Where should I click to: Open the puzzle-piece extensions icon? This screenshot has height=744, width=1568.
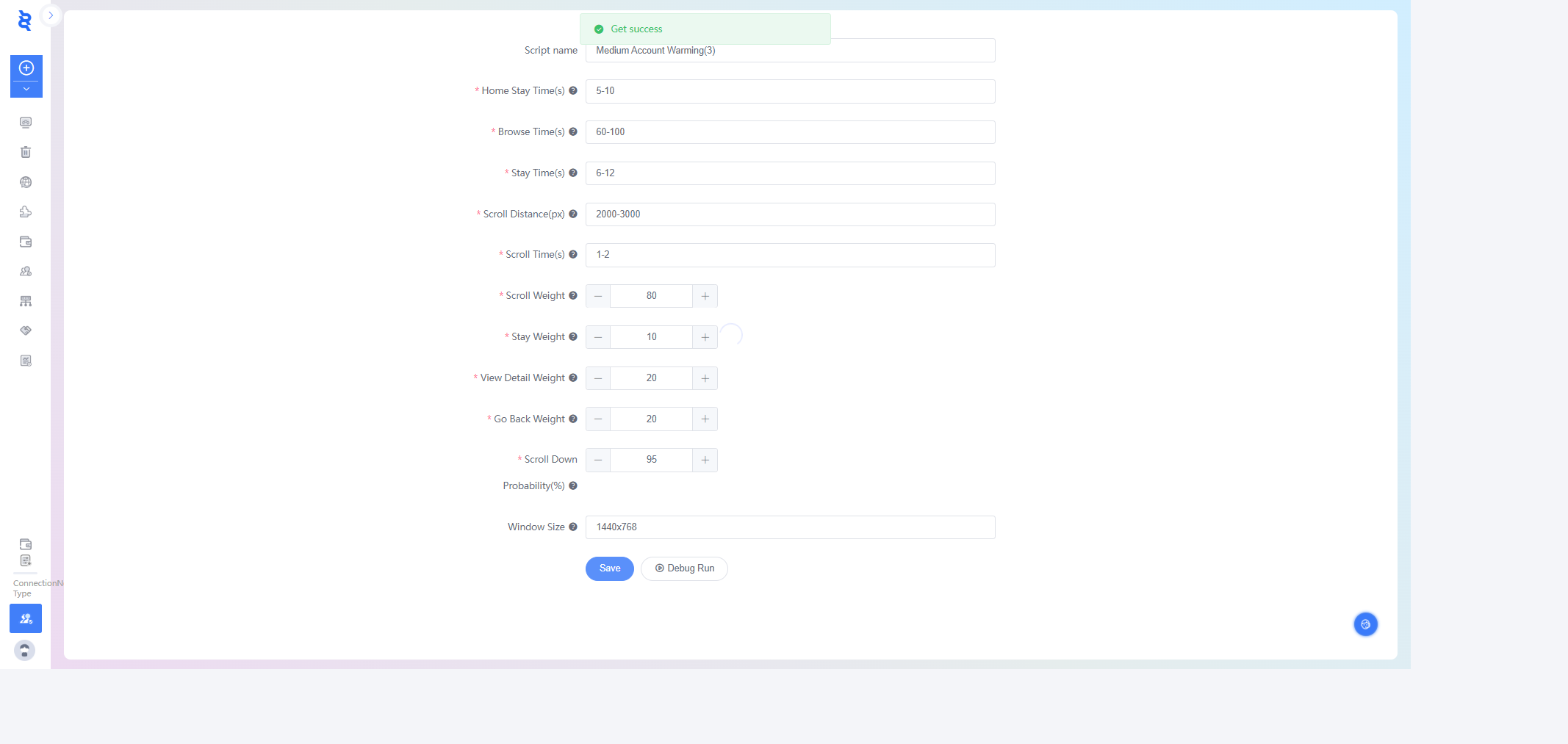pyautogui.click(x=26, y=212)
